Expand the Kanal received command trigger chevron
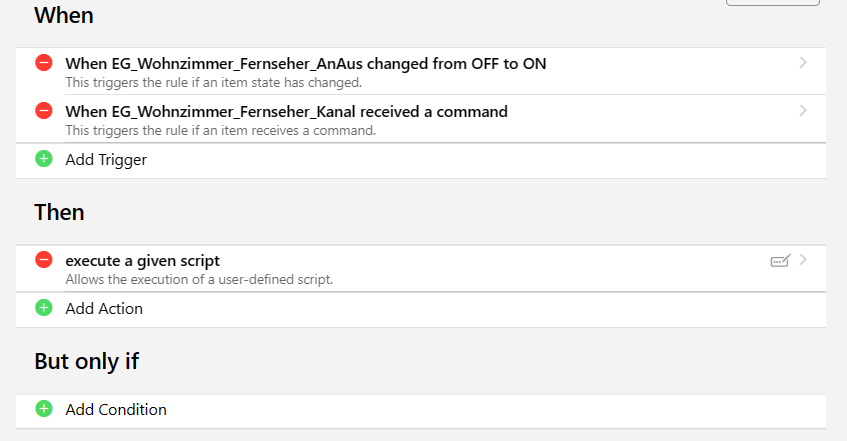Image resolution: width=847 pixels, height=441 pixels. pyautogui.click(x=803, y=111)
